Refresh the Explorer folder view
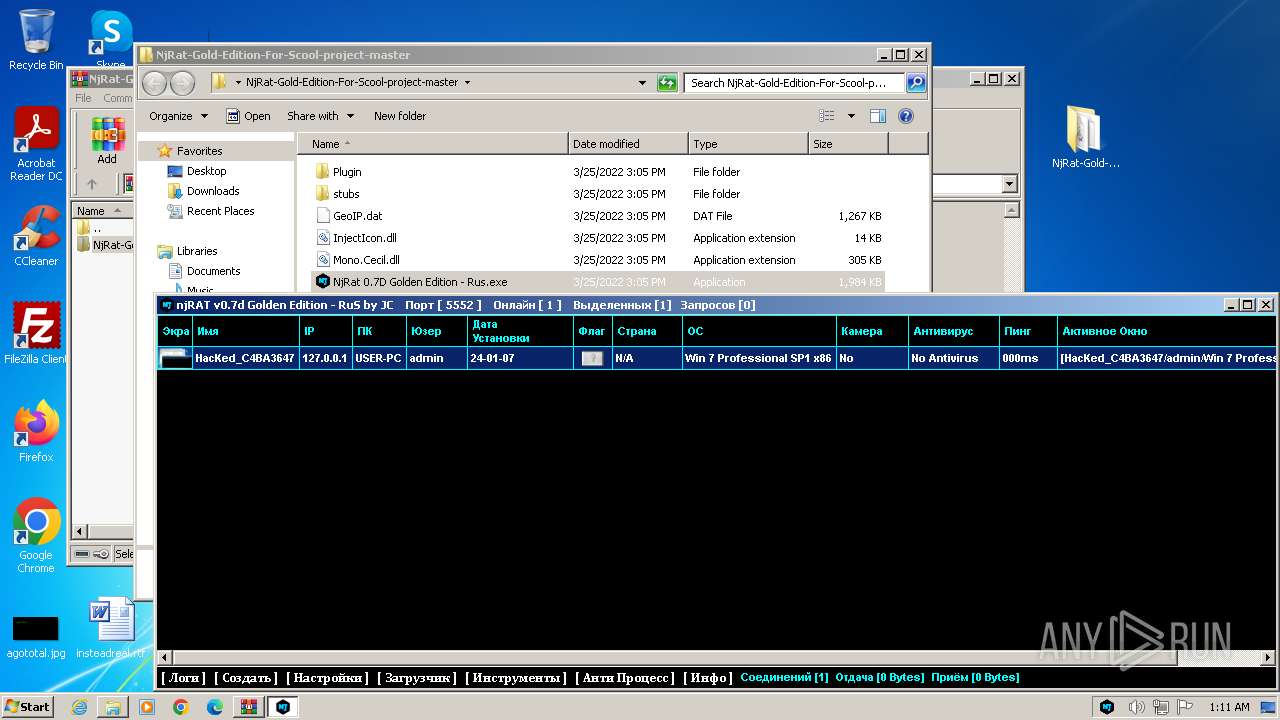The image size is (1280, 720). 667,83
